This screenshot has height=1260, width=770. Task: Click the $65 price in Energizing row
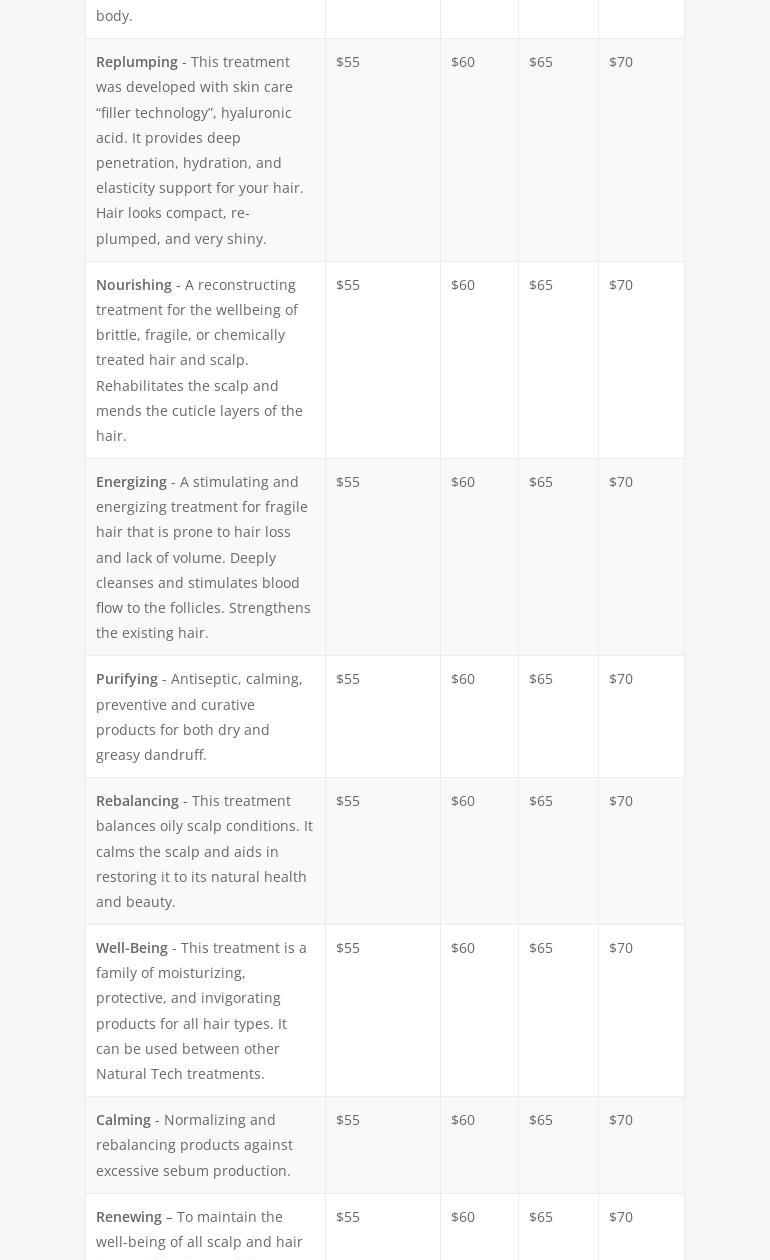tap(541, 482)
